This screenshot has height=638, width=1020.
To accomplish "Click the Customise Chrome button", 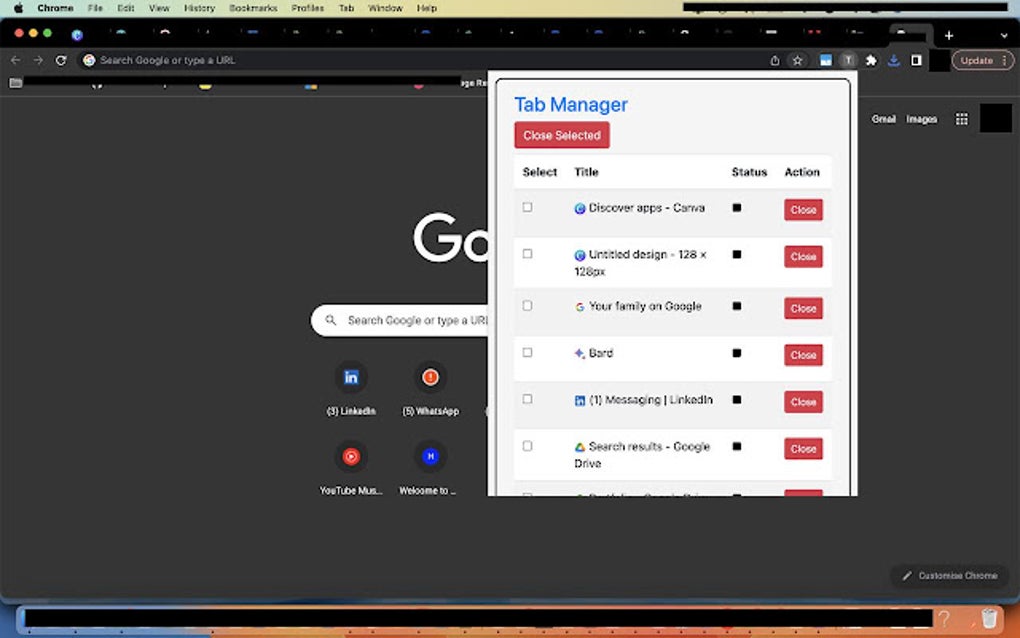I will click(948, 576).
